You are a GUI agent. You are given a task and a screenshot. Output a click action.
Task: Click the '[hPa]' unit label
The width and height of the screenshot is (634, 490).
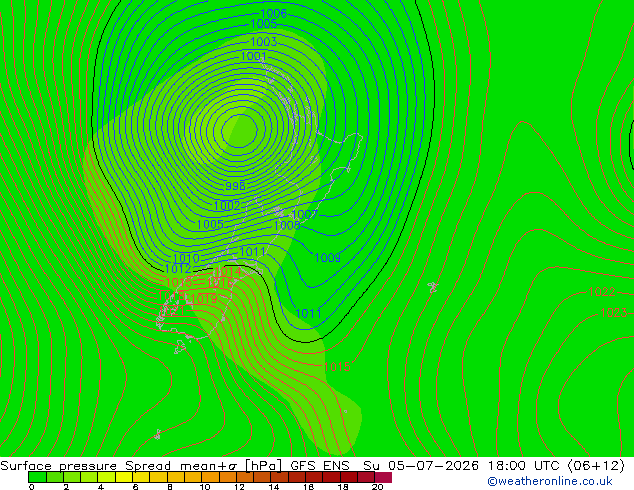coord(264,466)
